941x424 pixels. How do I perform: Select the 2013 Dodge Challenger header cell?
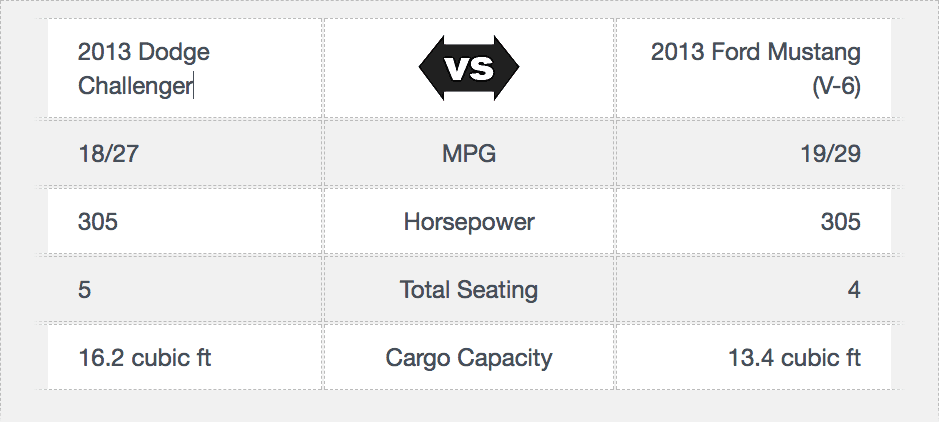click(x=185, y=68)
